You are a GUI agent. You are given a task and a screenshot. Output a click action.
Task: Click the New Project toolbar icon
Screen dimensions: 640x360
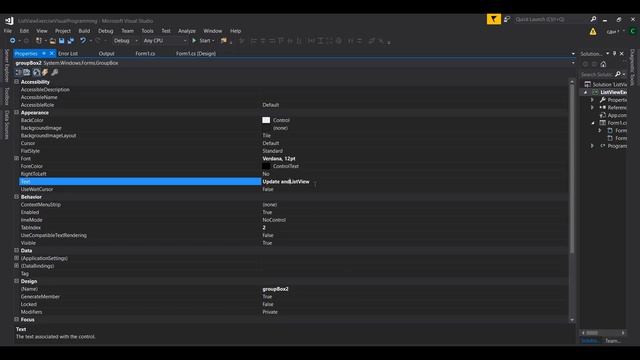(x=39, y=41)
